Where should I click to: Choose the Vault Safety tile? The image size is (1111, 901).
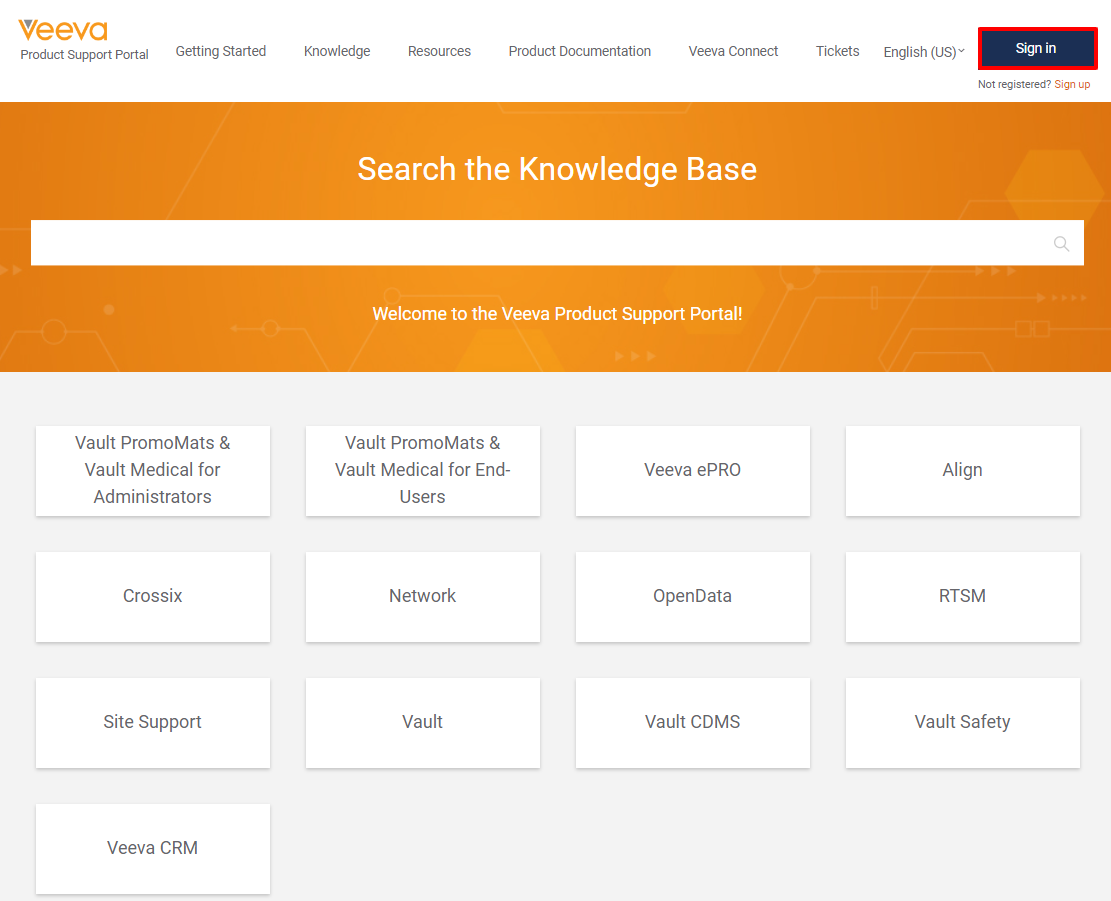tap(962, 722)
